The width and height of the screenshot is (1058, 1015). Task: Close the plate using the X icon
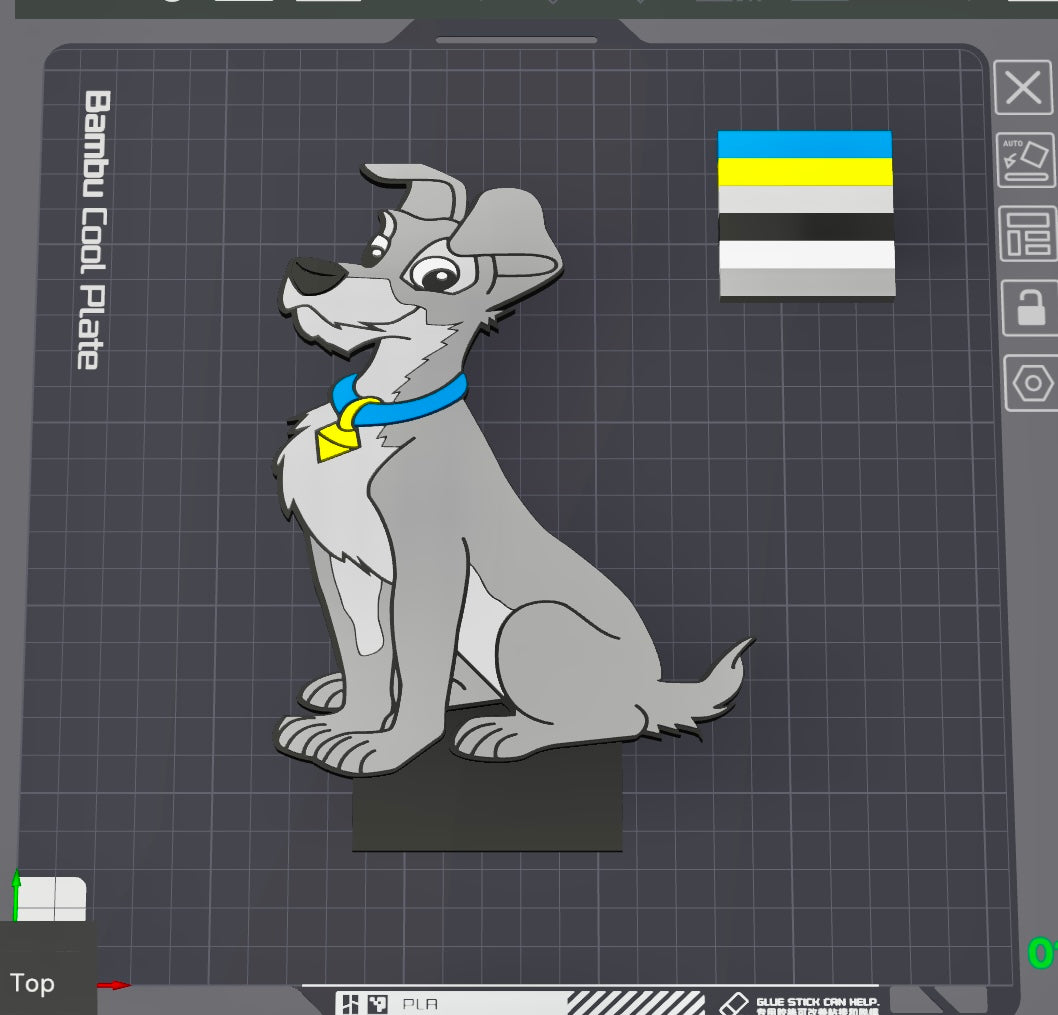pos(1023,88)
